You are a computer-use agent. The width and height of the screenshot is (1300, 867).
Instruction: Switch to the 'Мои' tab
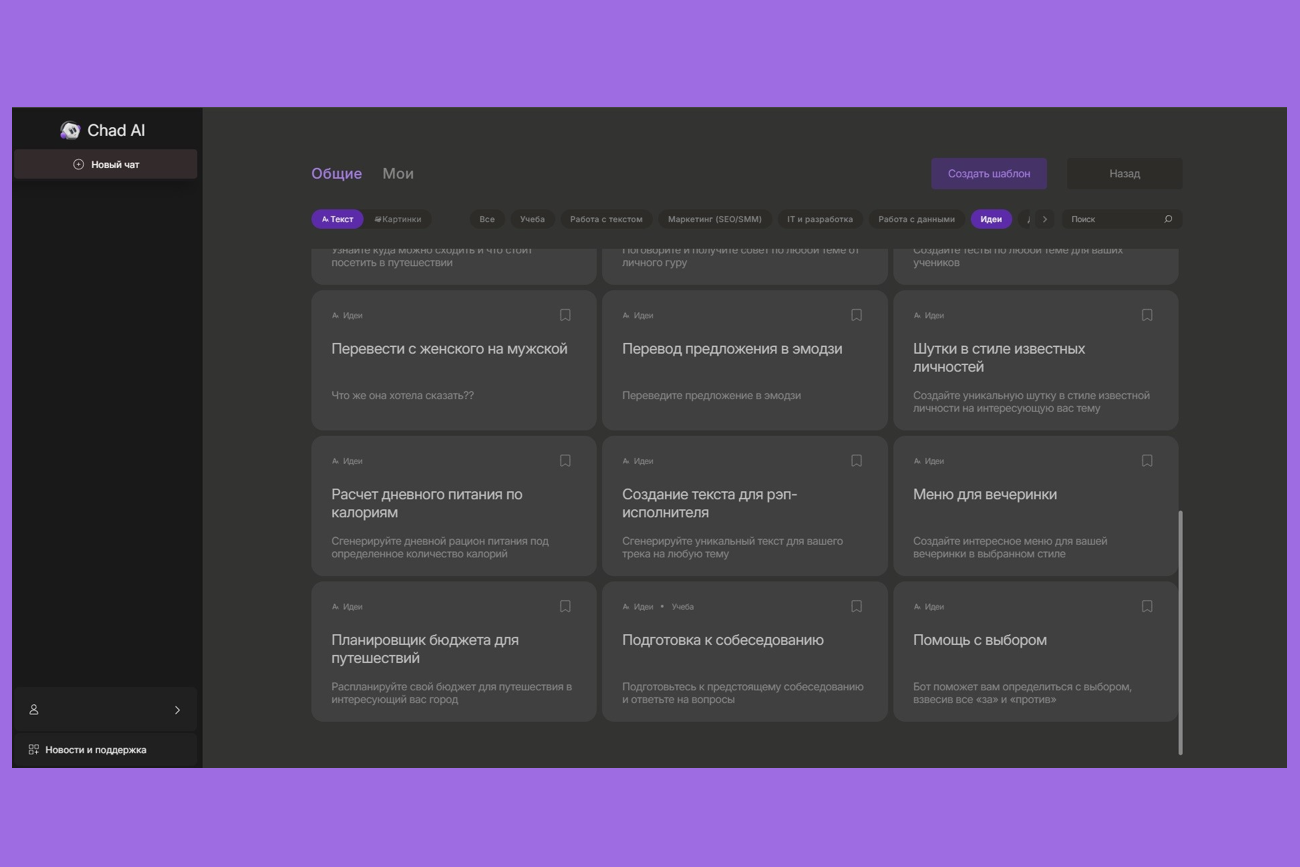398,174
